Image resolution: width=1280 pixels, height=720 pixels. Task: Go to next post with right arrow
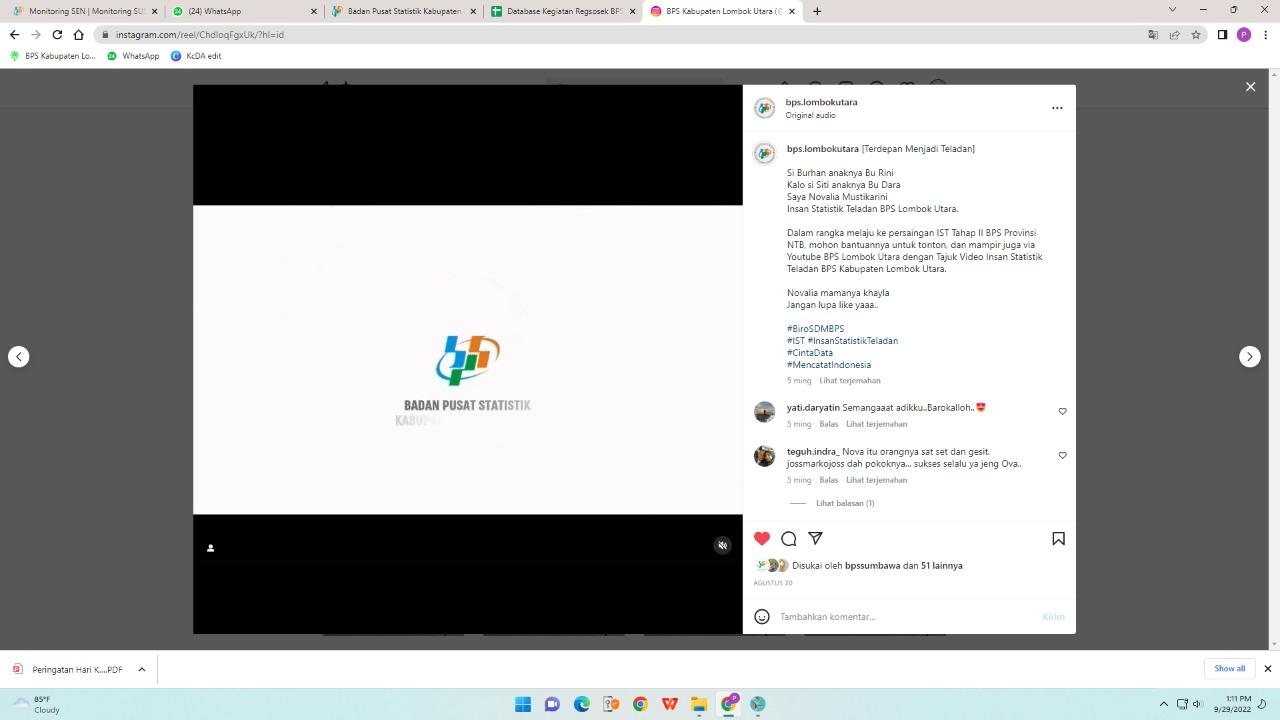tap(1250, 356)
